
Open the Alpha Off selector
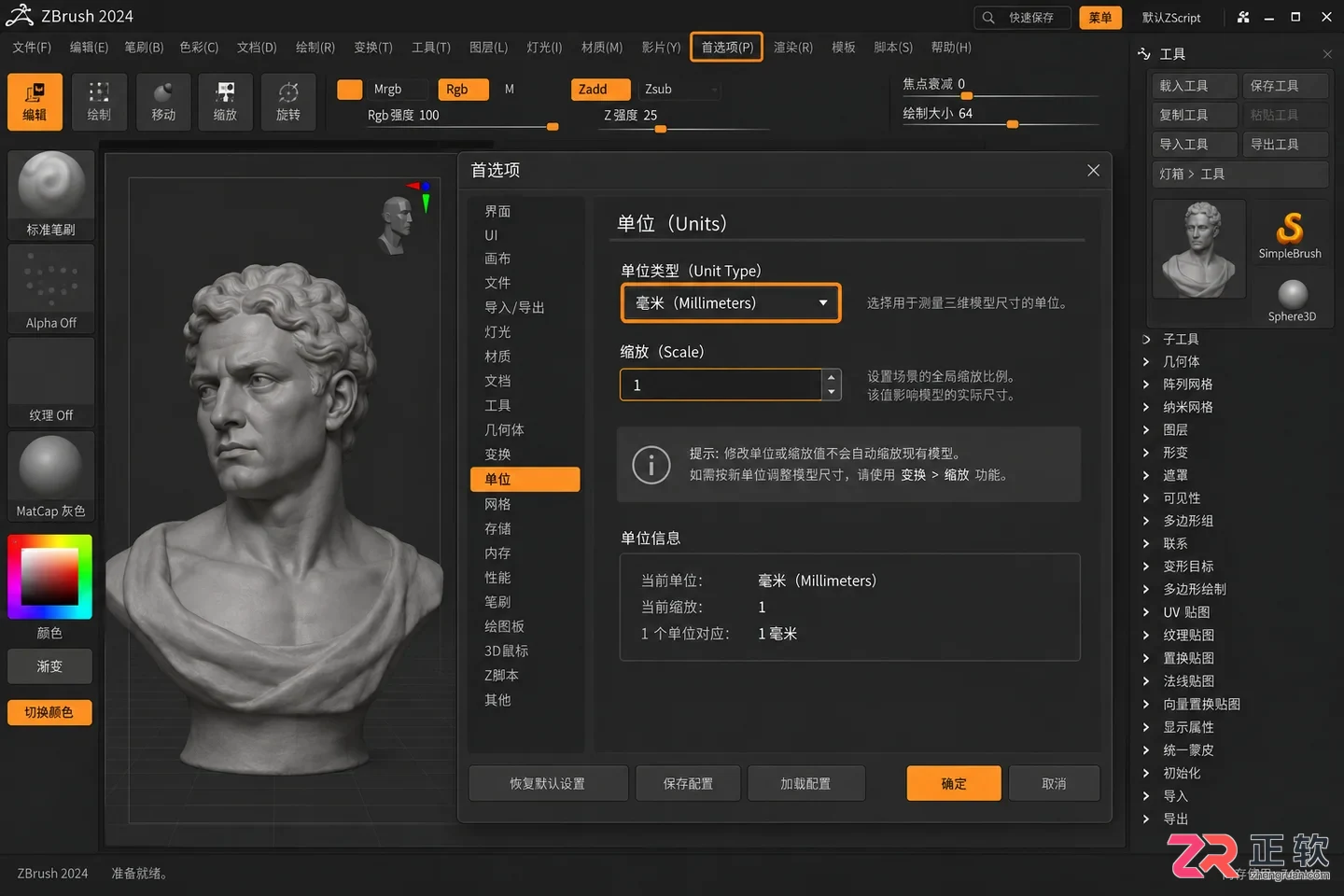50,288
